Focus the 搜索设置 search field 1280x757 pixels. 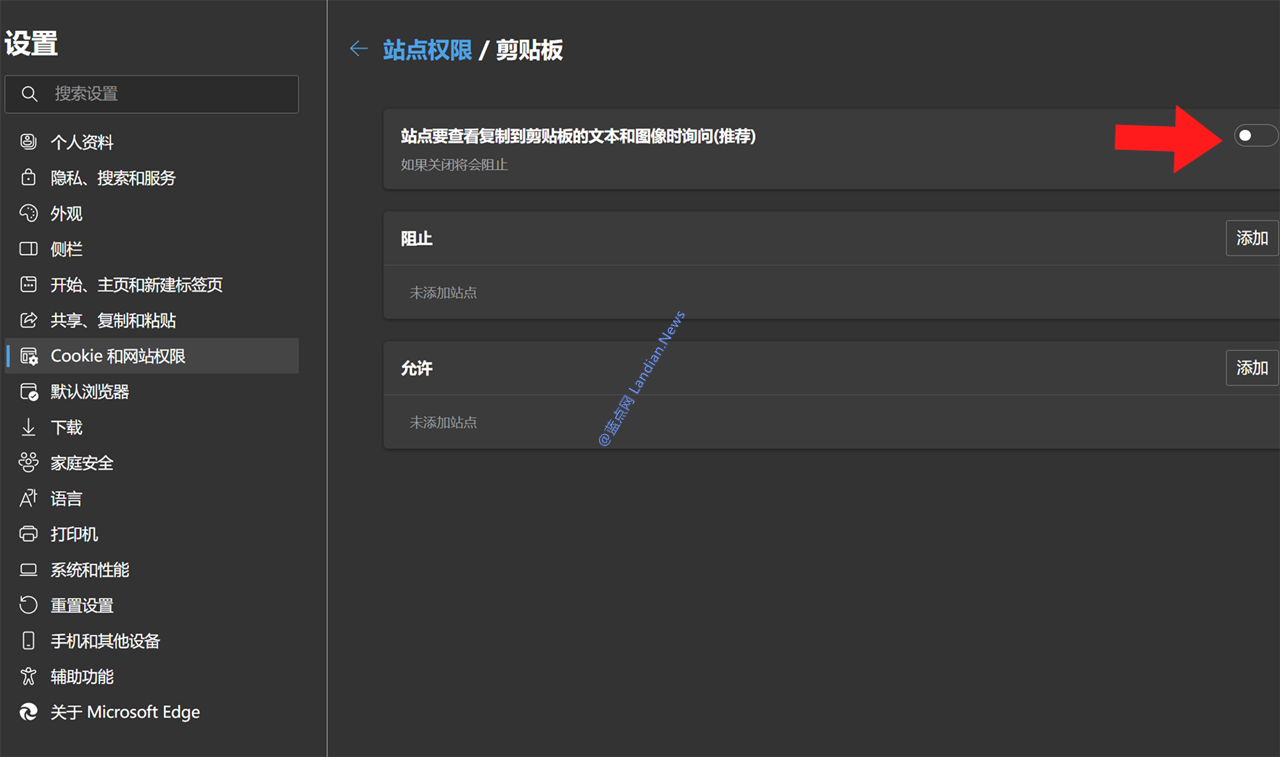(x=152, y=94)
